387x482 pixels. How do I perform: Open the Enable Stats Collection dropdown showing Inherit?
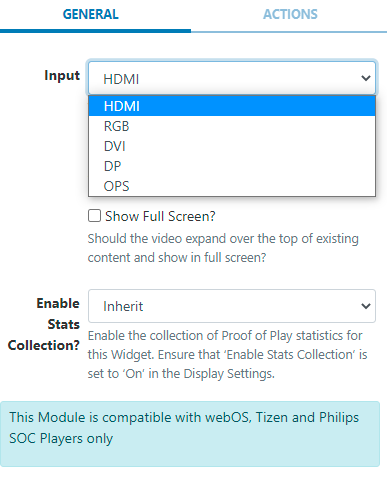[232, 306]
